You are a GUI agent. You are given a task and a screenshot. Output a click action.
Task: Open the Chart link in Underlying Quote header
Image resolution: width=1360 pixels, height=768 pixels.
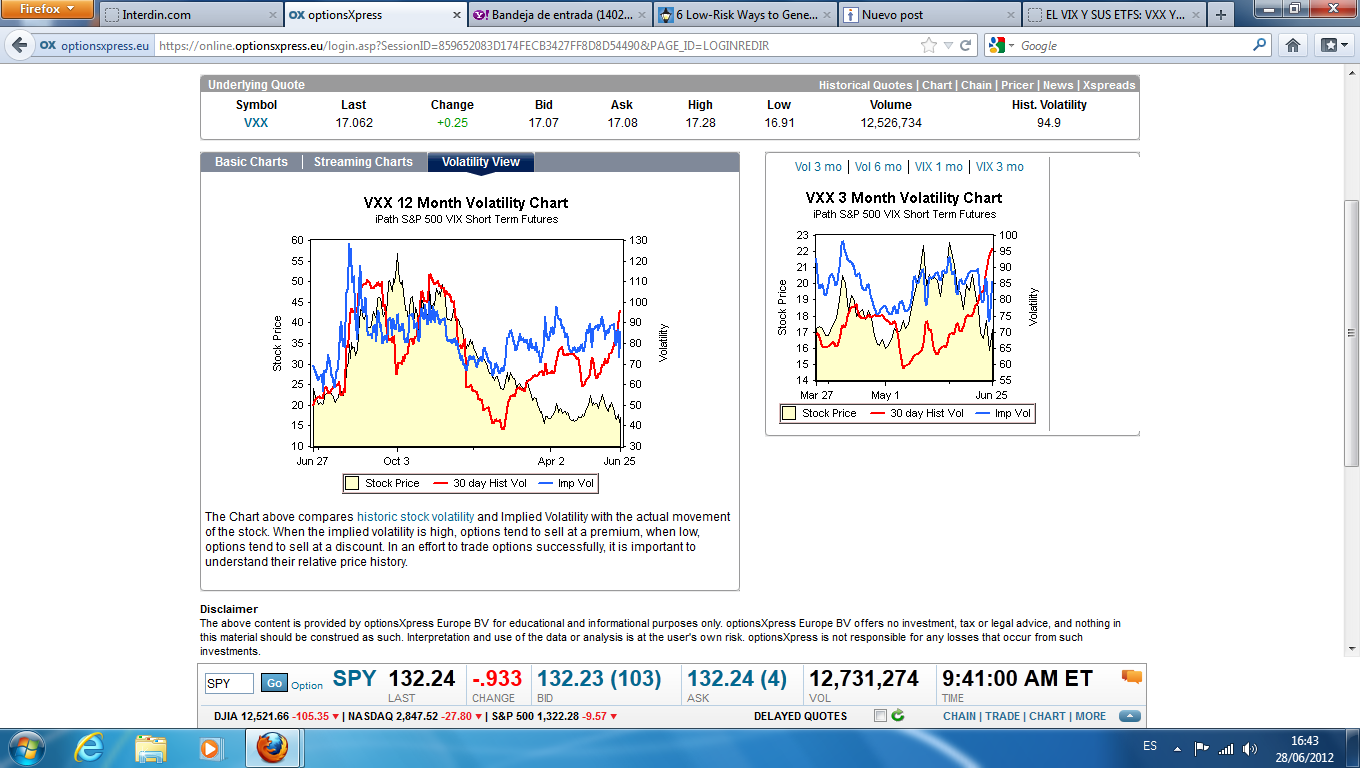(x=937, y=85)
